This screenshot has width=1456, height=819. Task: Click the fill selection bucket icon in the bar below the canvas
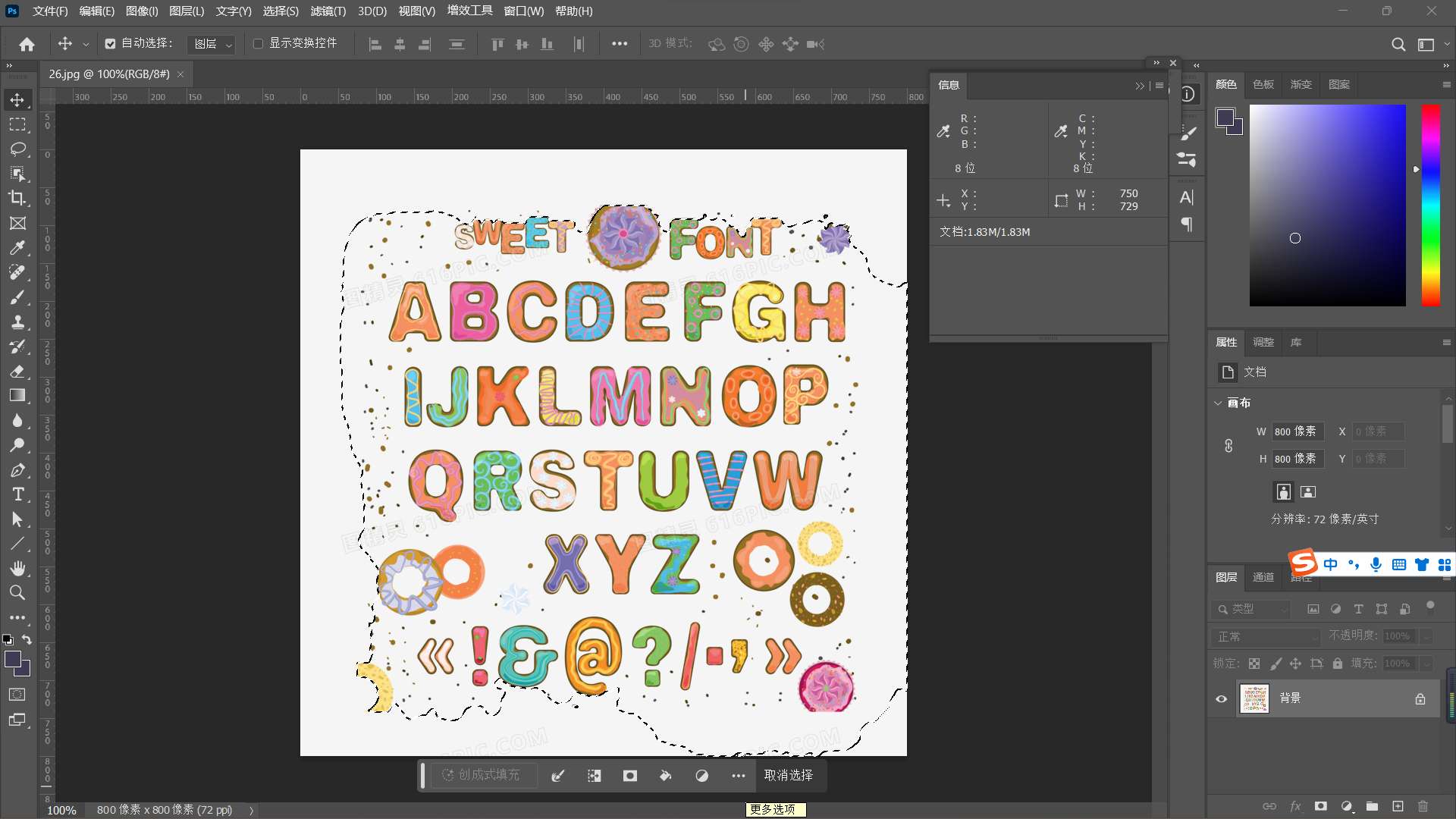point(665,776)
